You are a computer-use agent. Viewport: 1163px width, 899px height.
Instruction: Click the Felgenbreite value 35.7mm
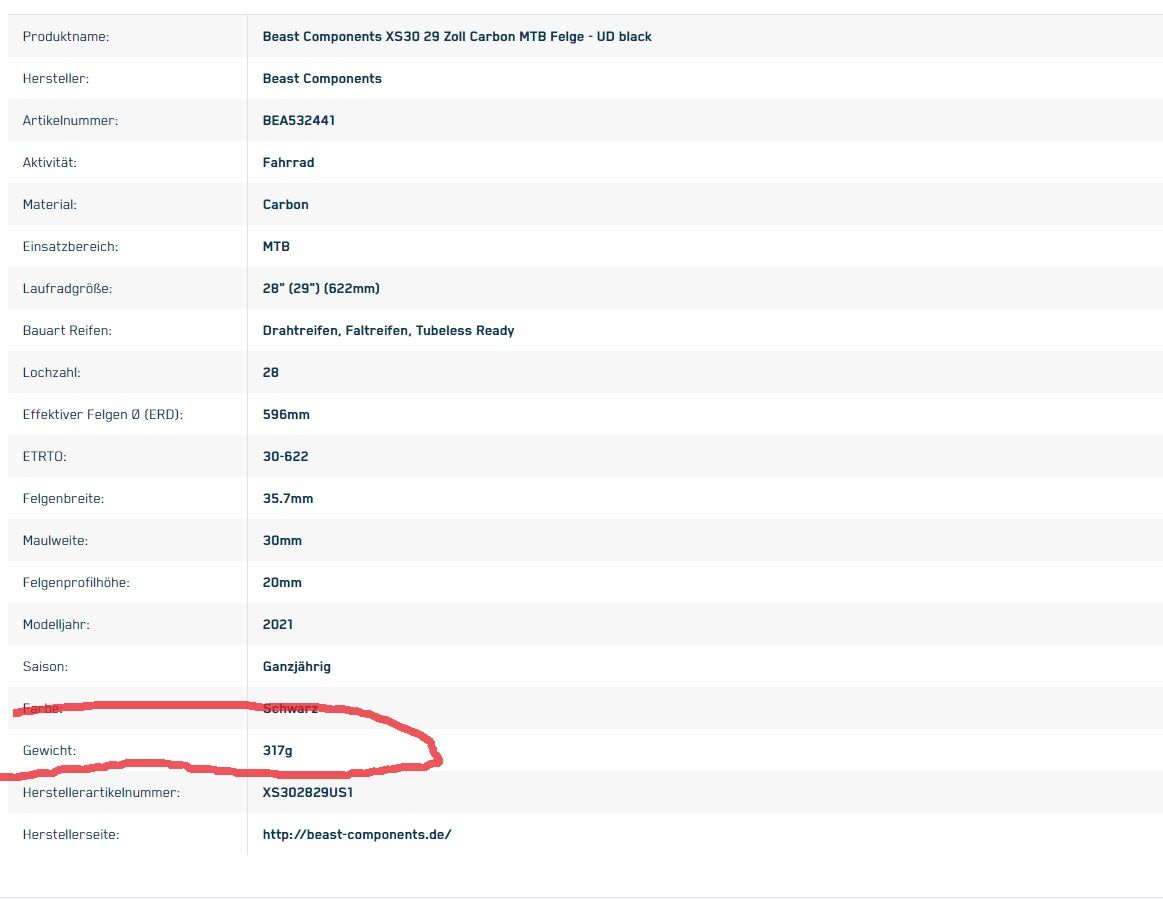(x=287, y=498)
